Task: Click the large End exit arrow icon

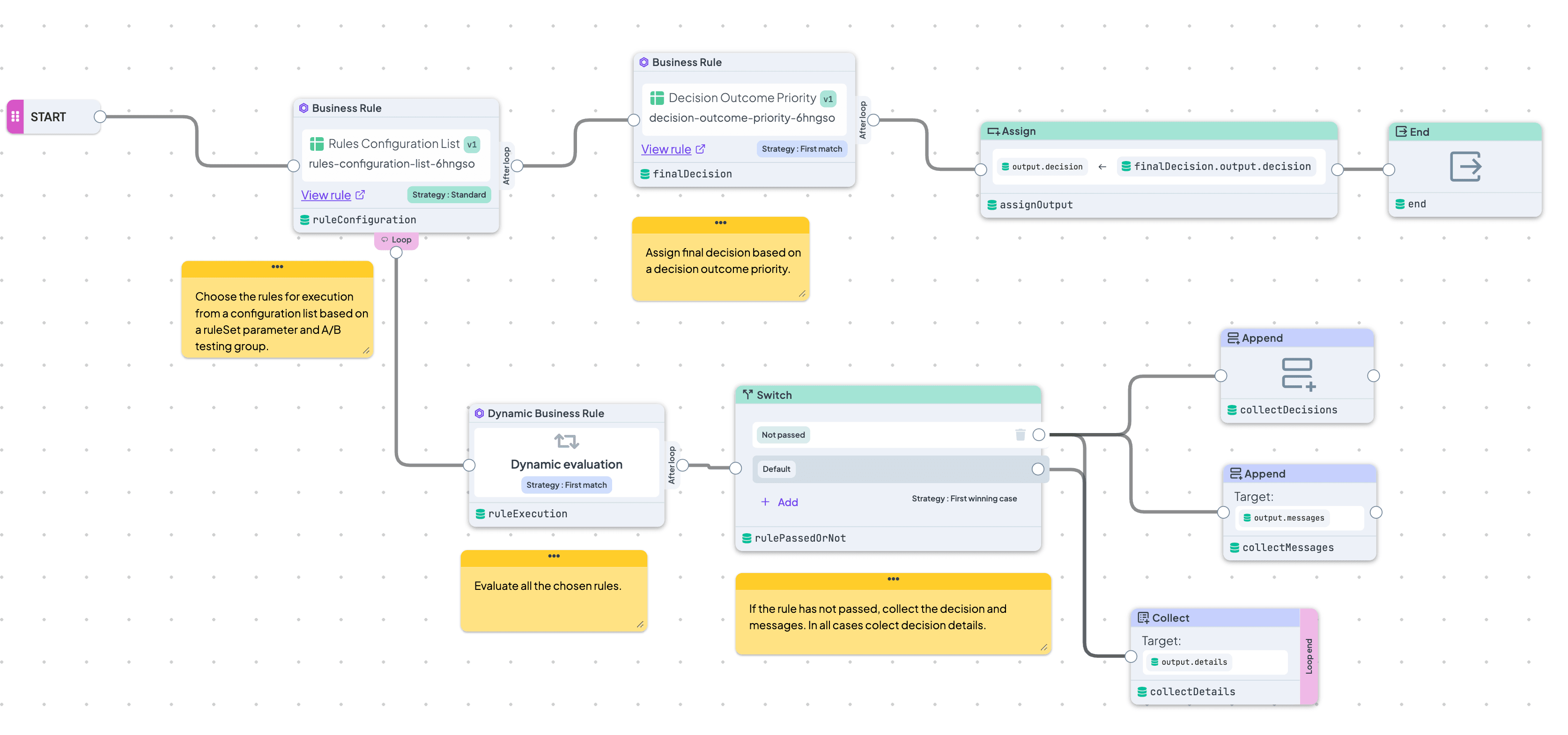Action: click(1465, 167)
